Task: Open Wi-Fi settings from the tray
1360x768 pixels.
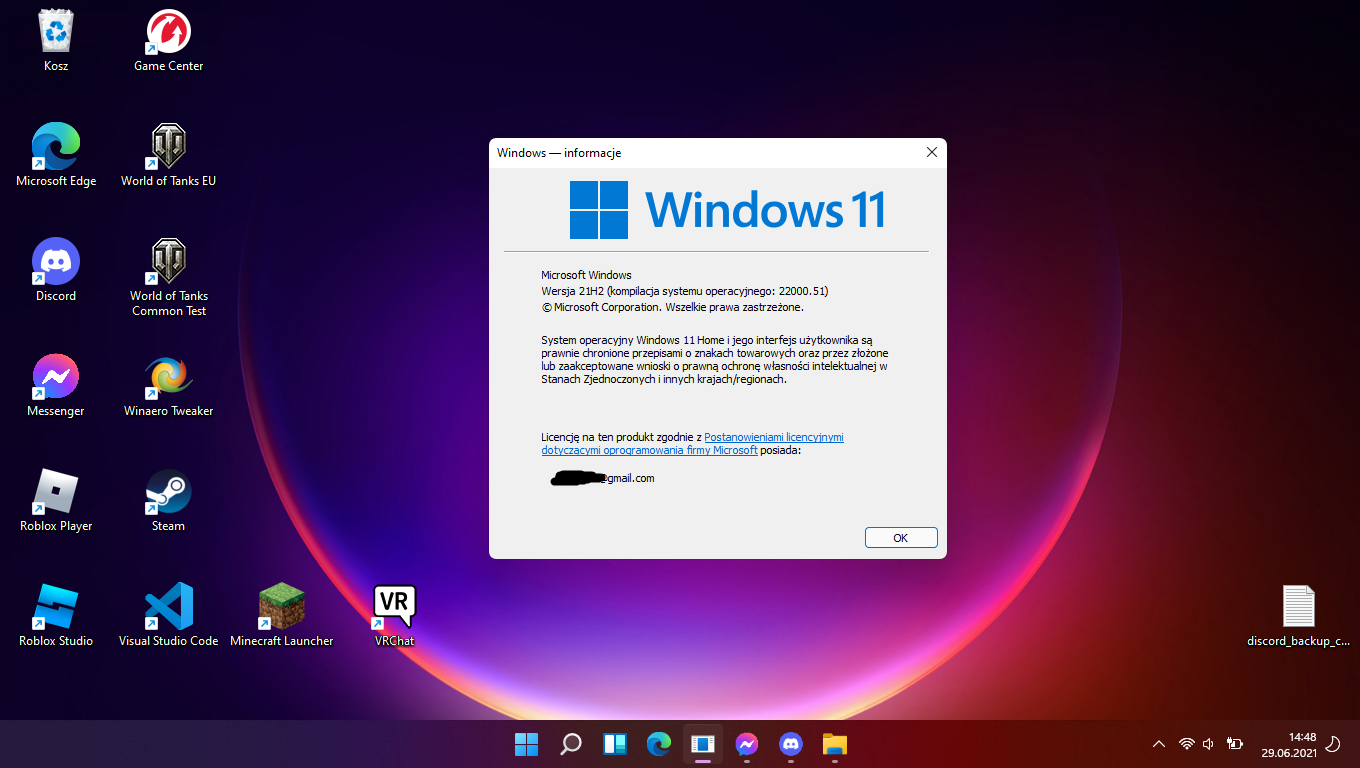Action: pos(1186,743)
